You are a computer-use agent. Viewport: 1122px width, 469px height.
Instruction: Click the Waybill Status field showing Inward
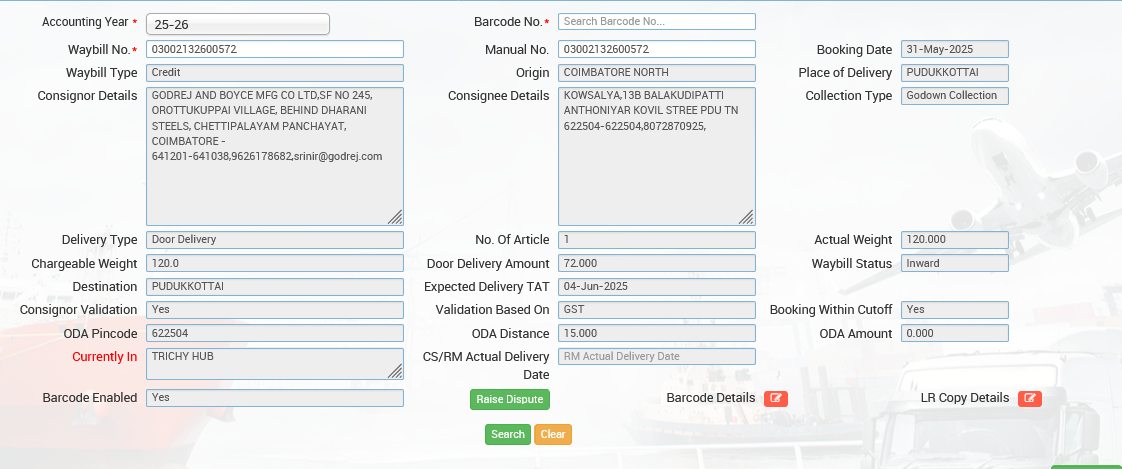(954, 263)
